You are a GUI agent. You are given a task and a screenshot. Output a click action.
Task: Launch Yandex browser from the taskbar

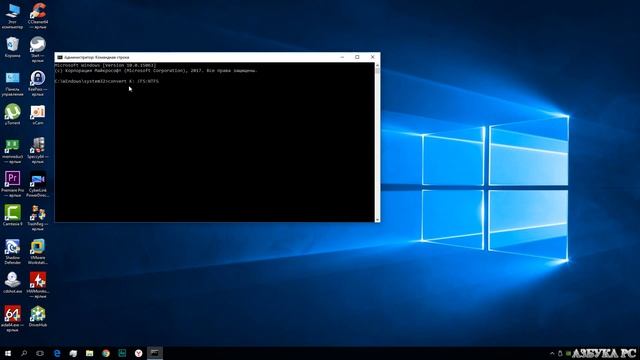[138, 353]
